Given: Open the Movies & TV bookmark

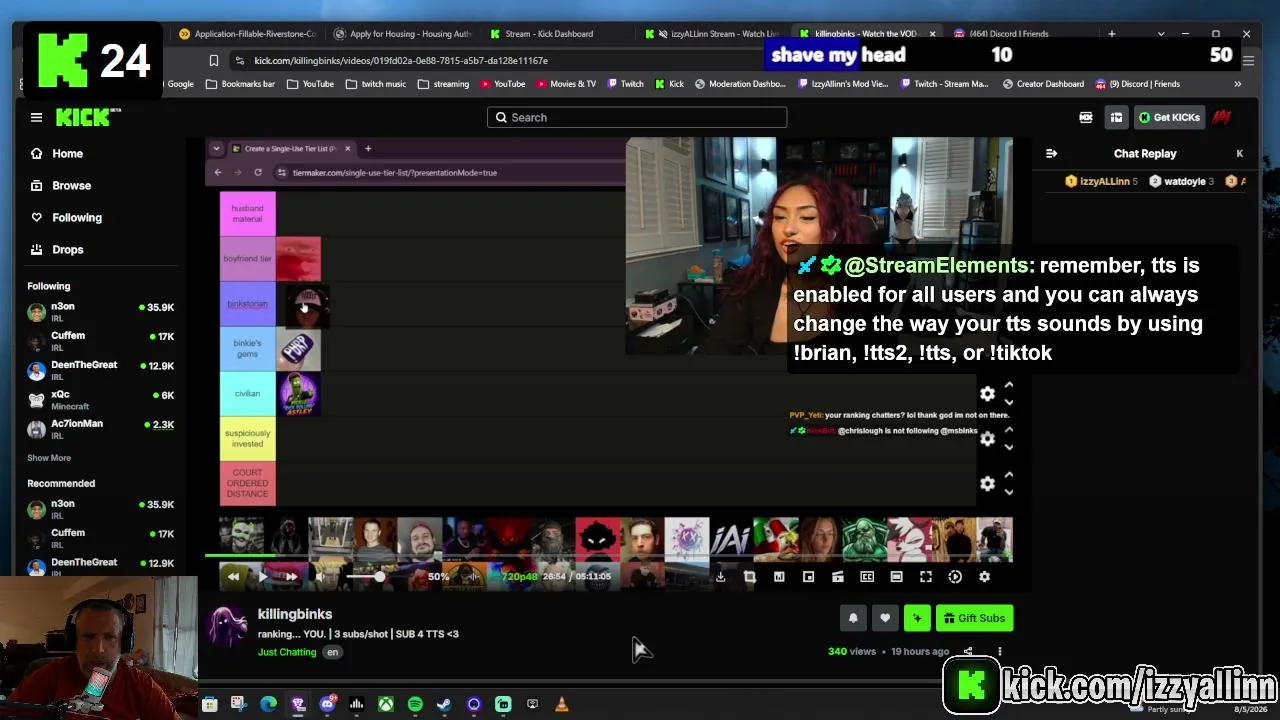Looking at the screenshot, I should coord(566,84).
